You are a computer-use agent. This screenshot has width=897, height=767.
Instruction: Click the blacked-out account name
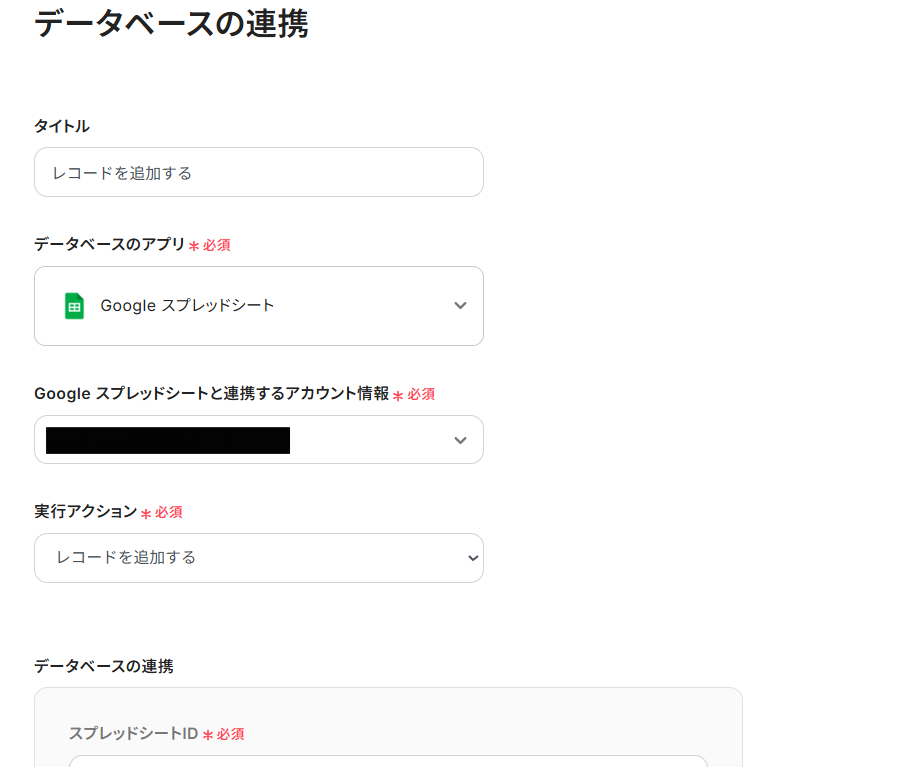(168, 440)
